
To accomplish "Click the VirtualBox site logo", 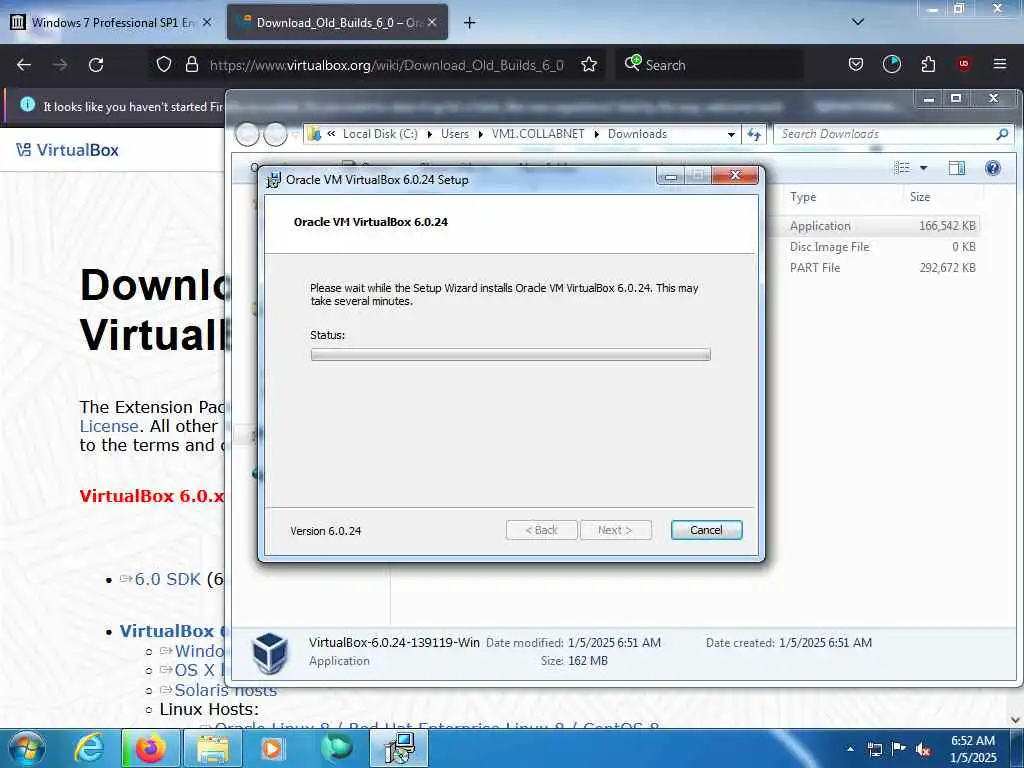I will tap(67, 150).
